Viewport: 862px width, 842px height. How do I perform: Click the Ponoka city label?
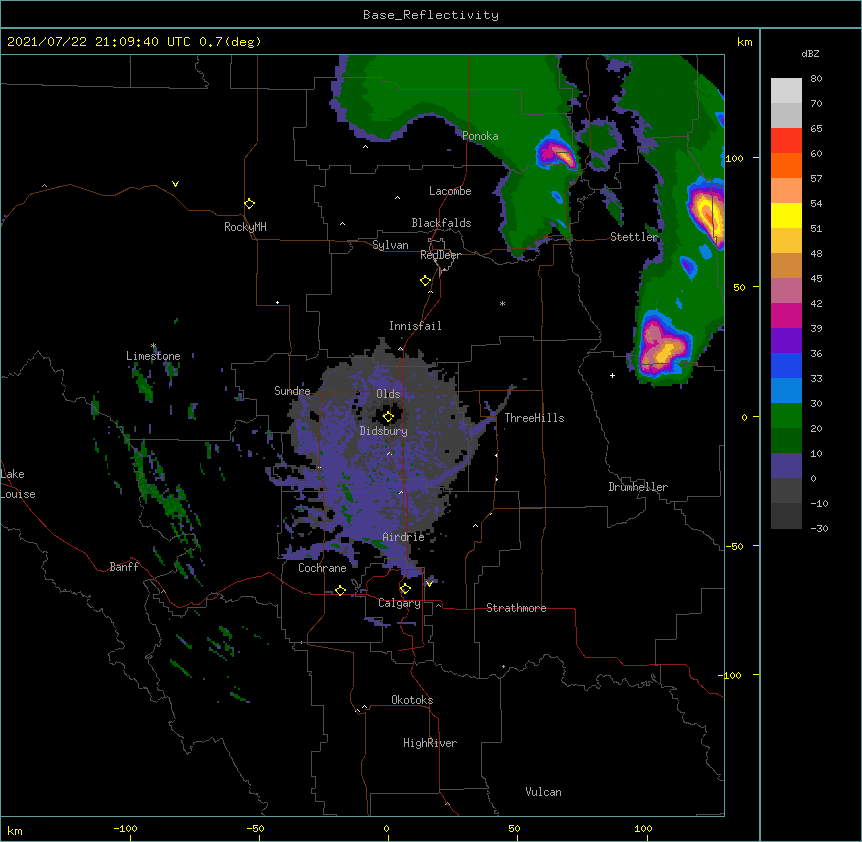pos(480,136)
